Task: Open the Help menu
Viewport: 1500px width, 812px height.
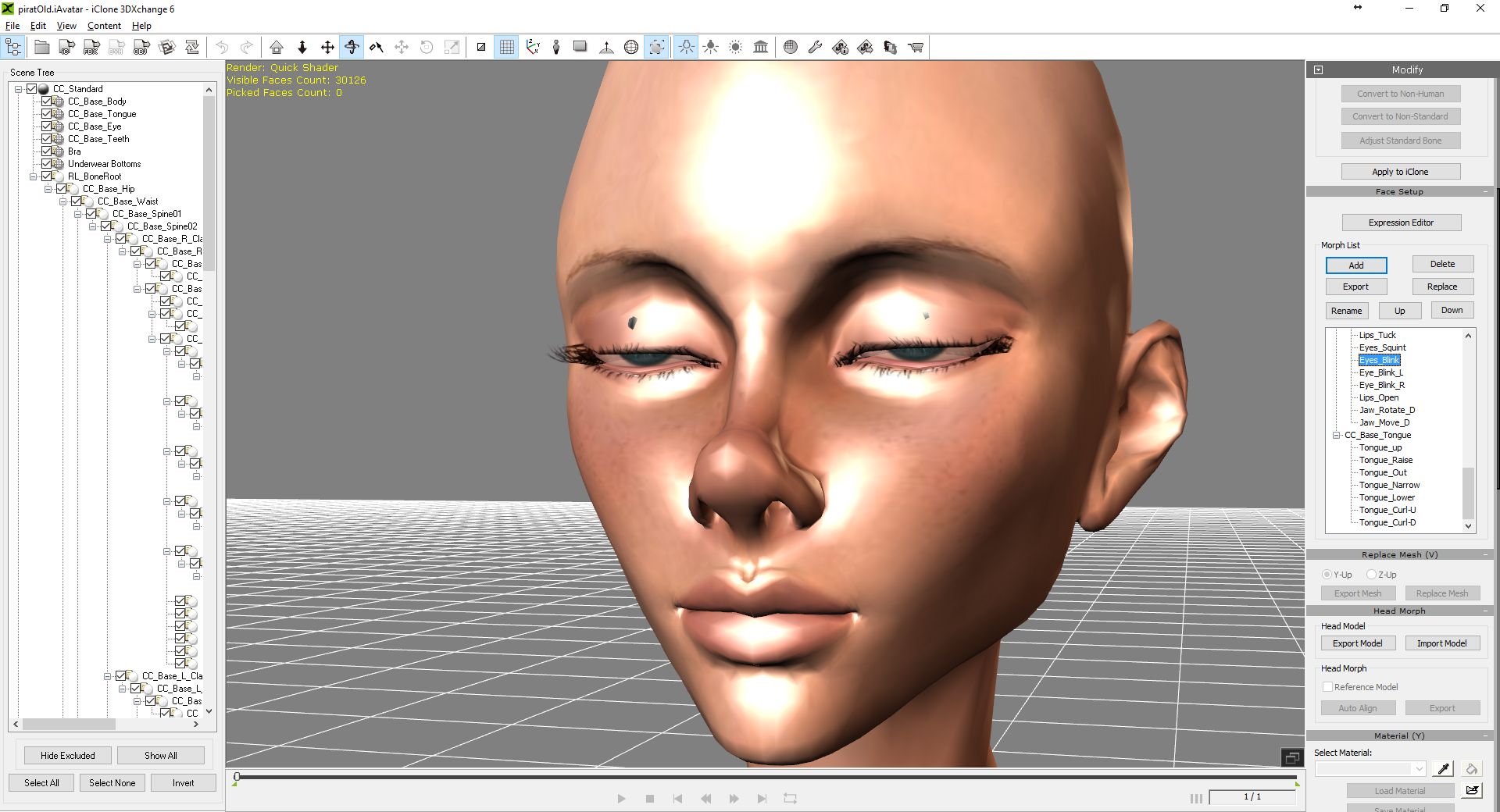Action: tap(141, 26)
